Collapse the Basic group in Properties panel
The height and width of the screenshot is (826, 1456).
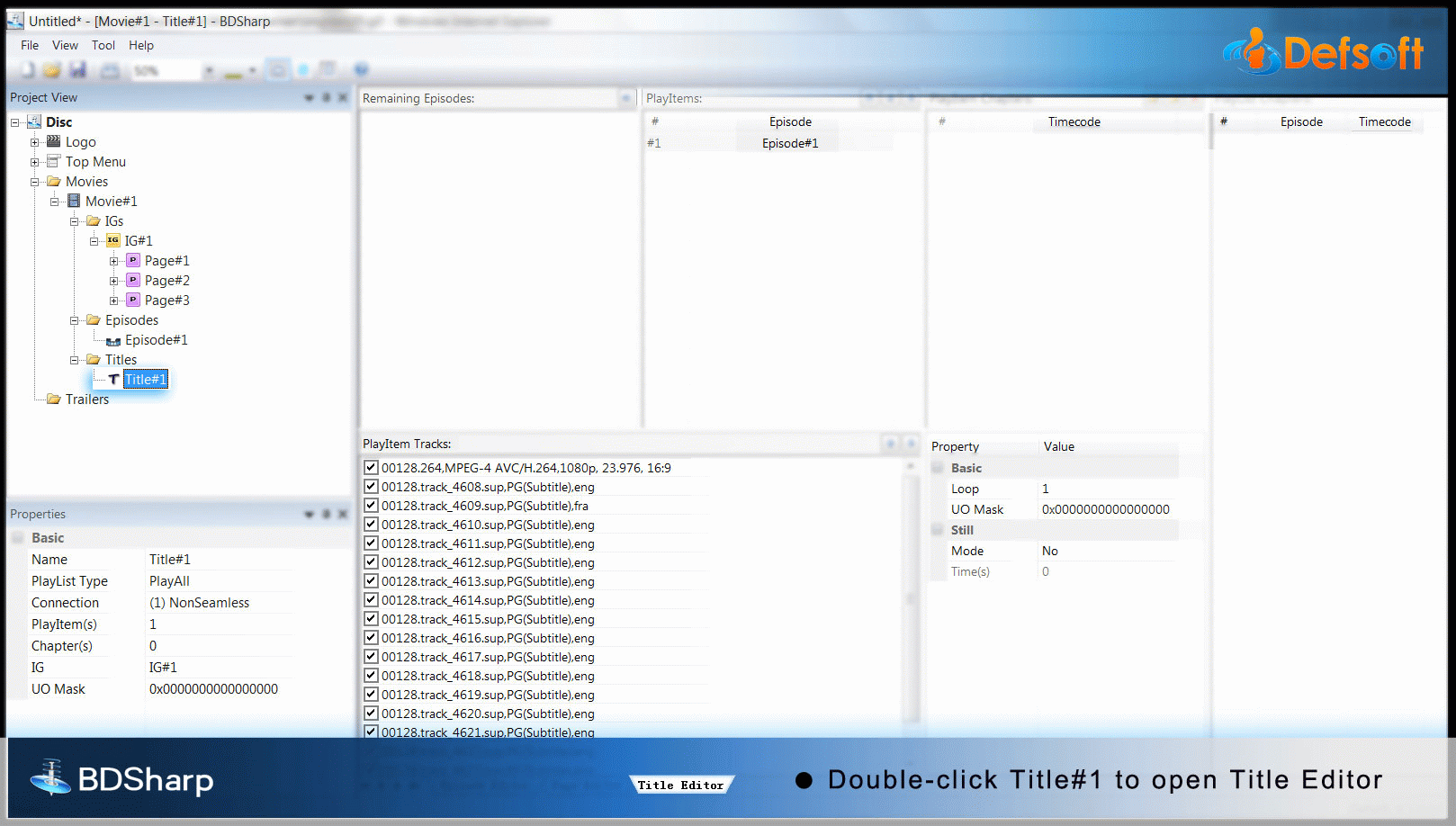coord(18,538)
